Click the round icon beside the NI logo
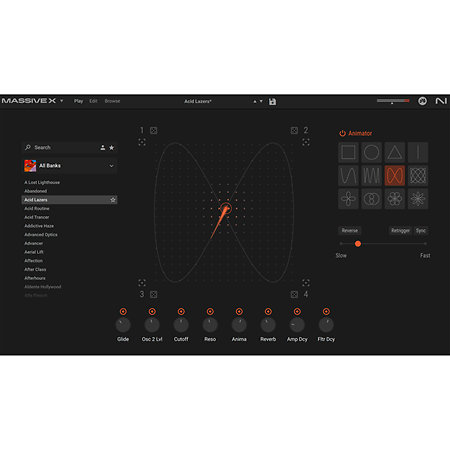The width and height of the screenshot is (450, 450). (422, 101)
